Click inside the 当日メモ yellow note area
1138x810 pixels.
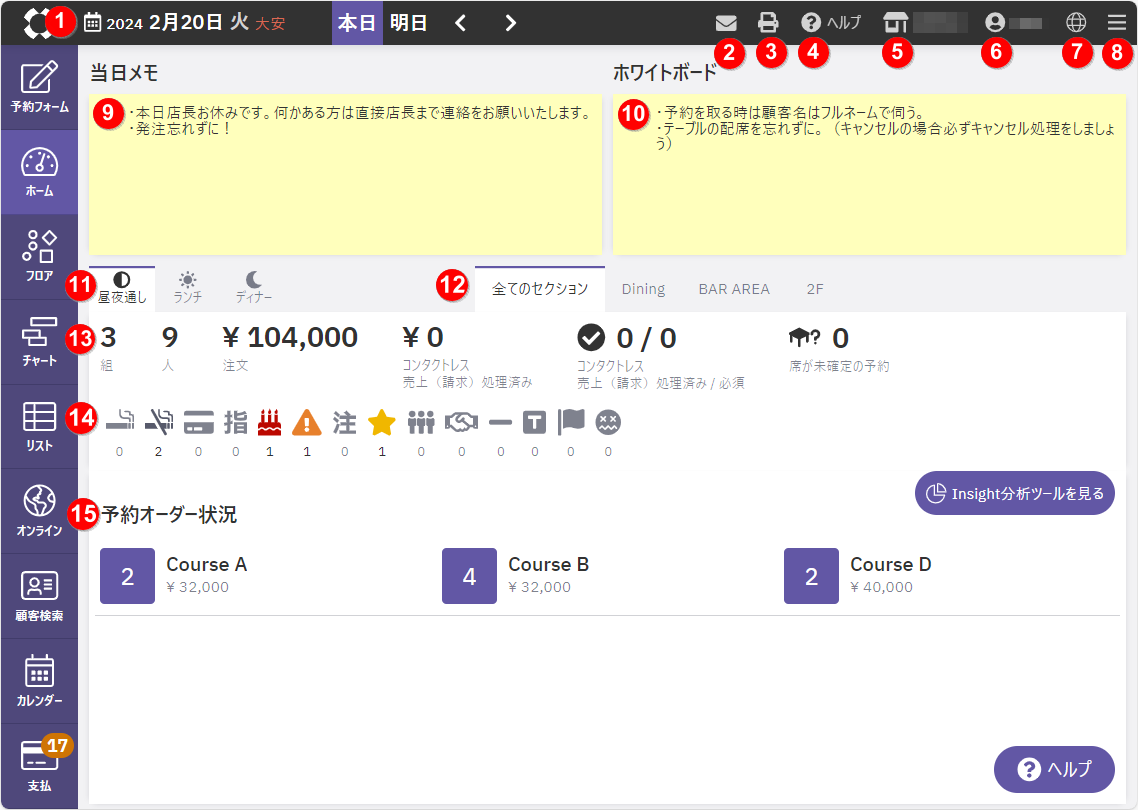tap(345, 190)
